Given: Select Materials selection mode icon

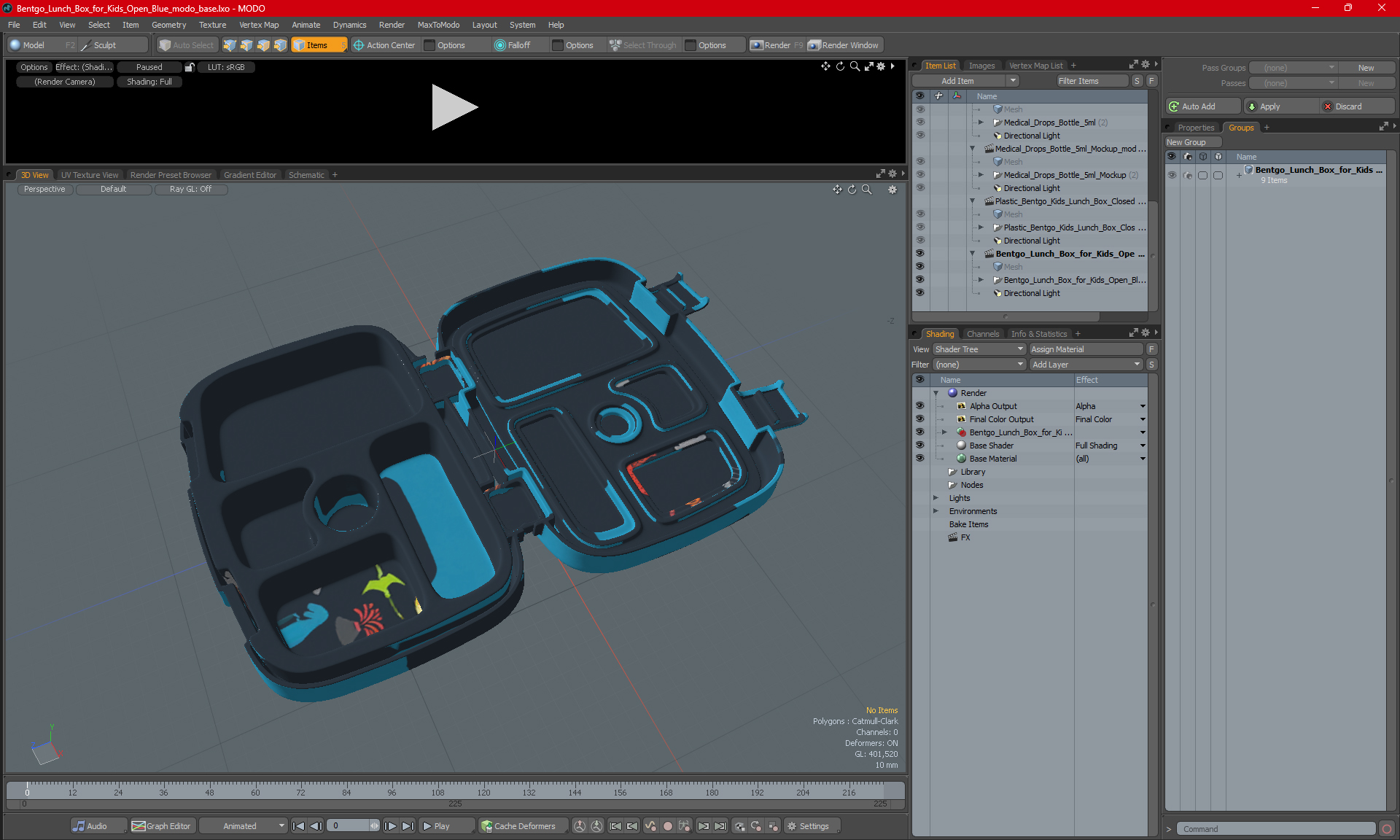Looking at the screenshot, I should click(280, 45).
